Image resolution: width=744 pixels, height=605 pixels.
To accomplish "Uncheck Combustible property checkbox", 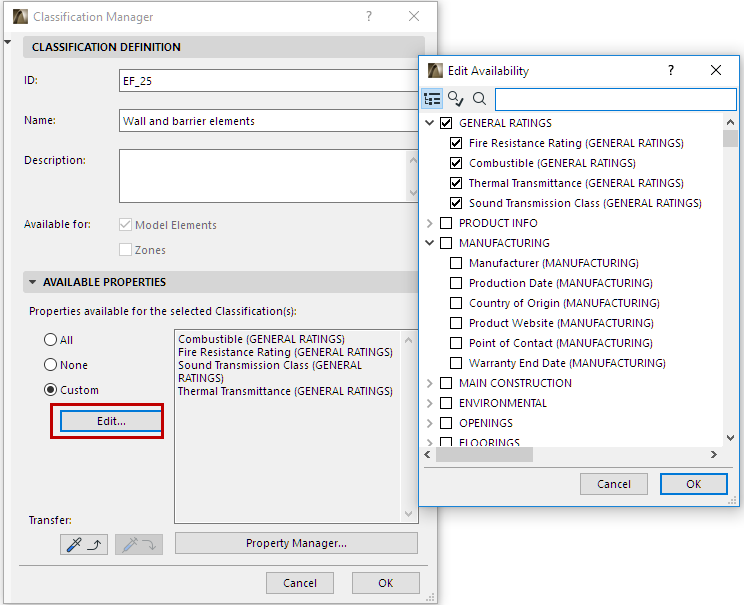I will (x=456, y=163).
